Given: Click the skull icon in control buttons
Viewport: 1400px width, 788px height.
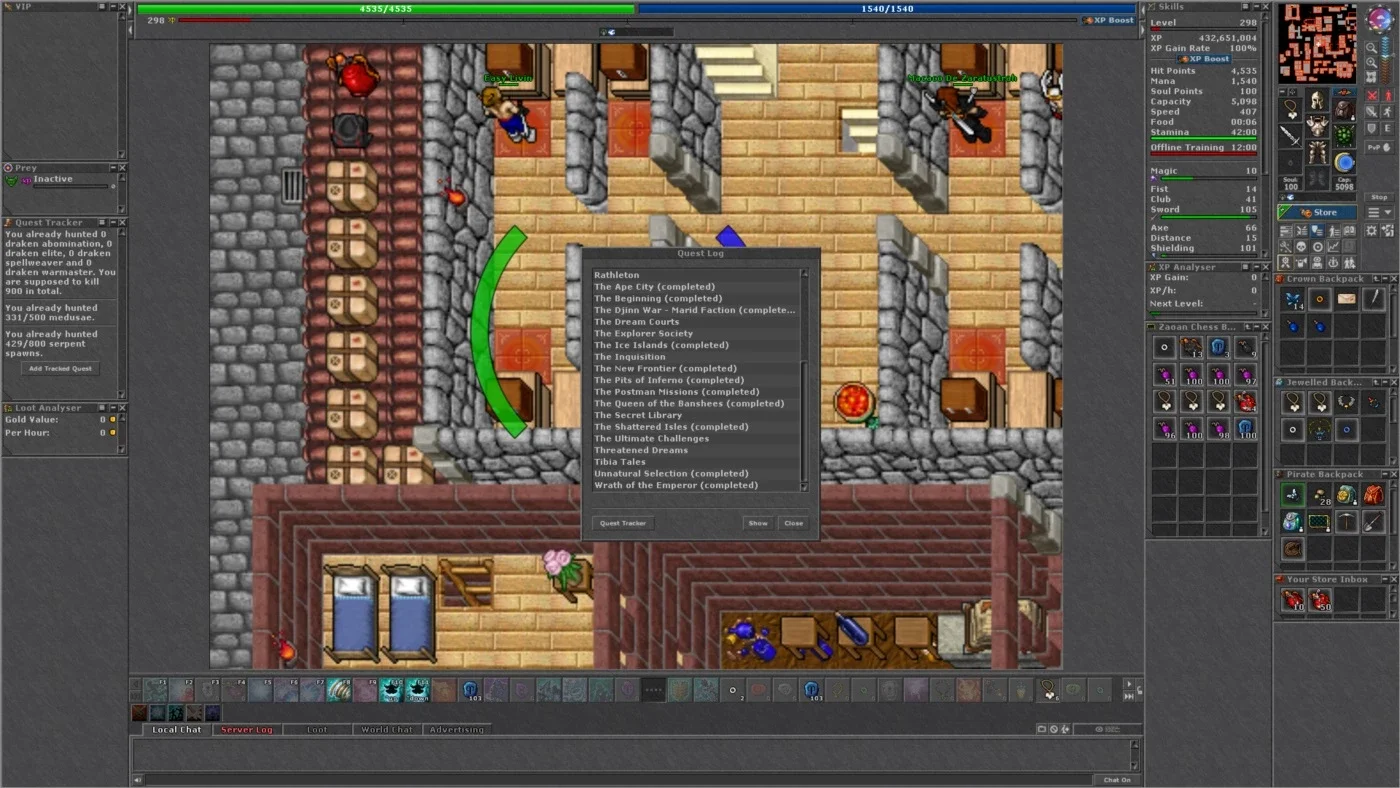Looking at the screenshot, I should tap(1301, 246).
